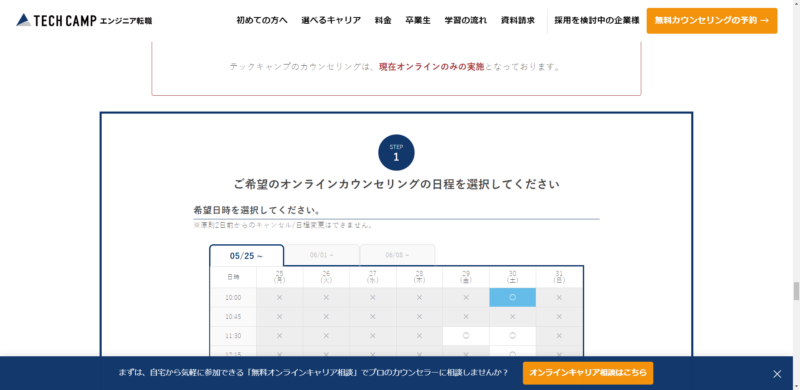Close the bottom career consultation banner
This screenshot has height=390, width=800.
[x=777, y=374]
